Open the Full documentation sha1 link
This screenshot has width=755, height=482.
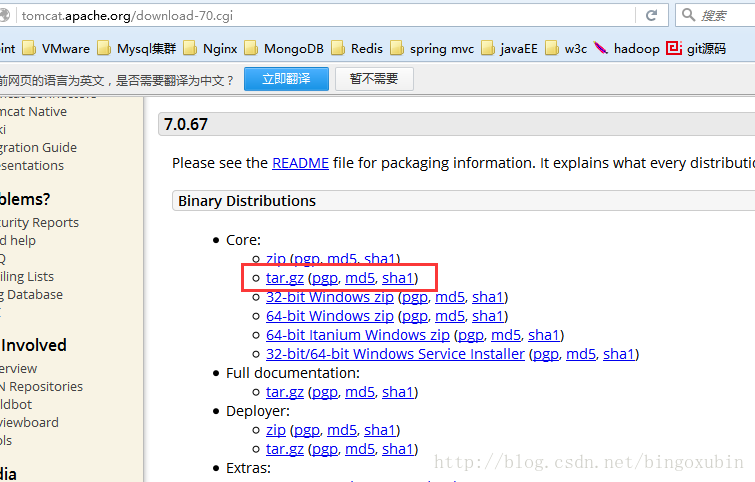(x=398, y=392)
